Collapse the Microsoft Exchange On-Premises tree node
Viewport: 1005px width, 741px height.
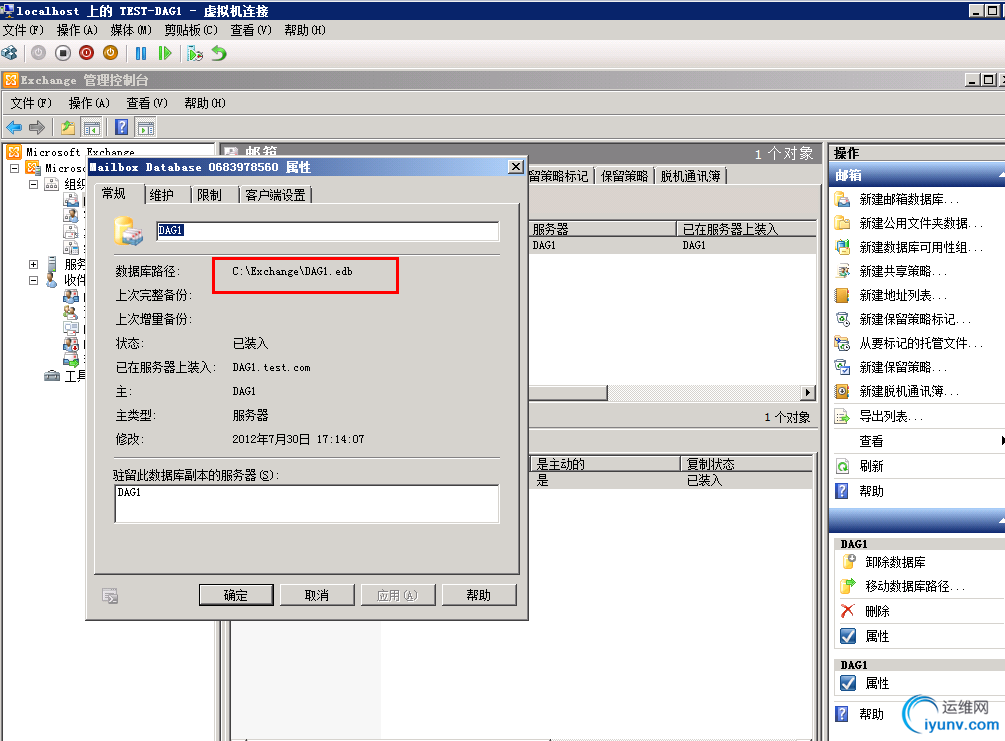[14, 168]
